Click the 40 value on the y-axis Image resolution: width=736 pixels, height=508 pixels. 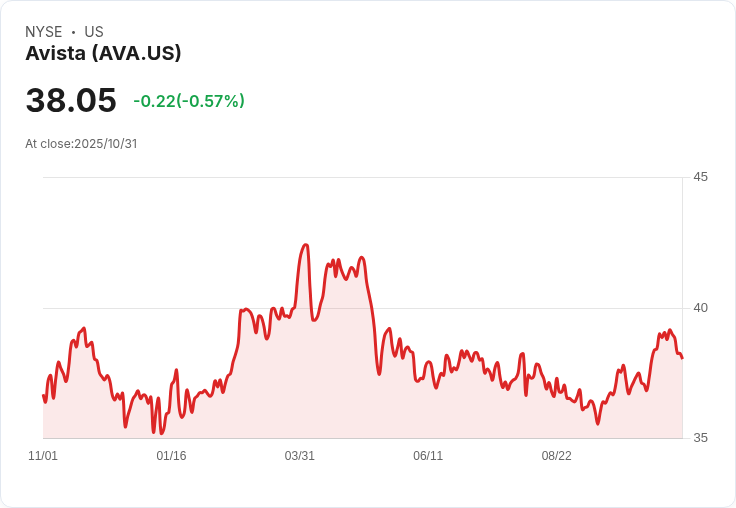(700, 308)
